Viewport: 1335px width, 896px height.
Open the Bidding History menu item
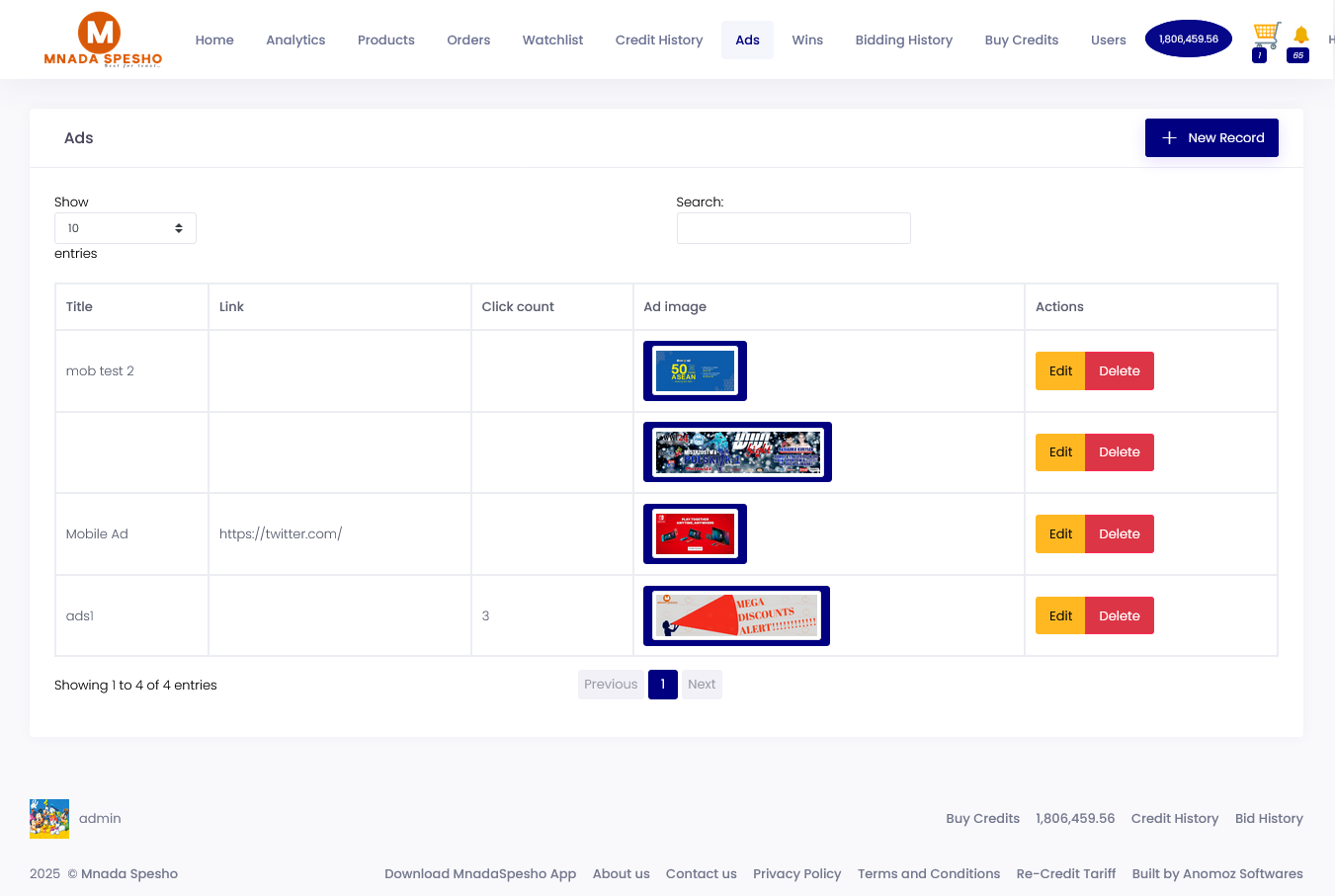coord(903,41)
